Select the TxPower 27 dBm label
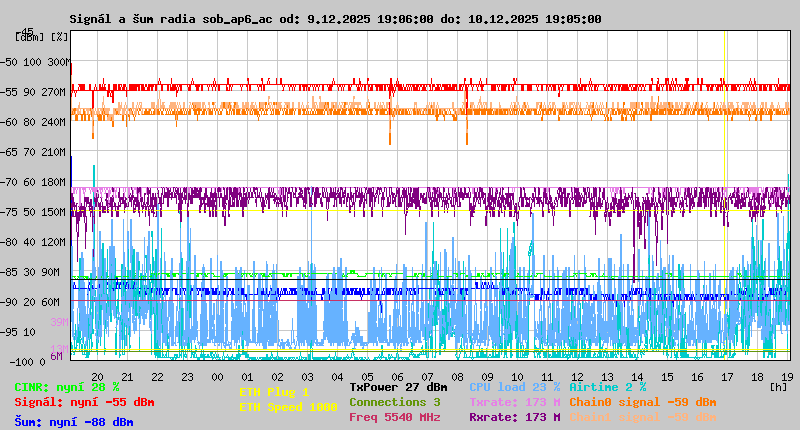The width and height of the screenshot is (800, 430). 398,387
